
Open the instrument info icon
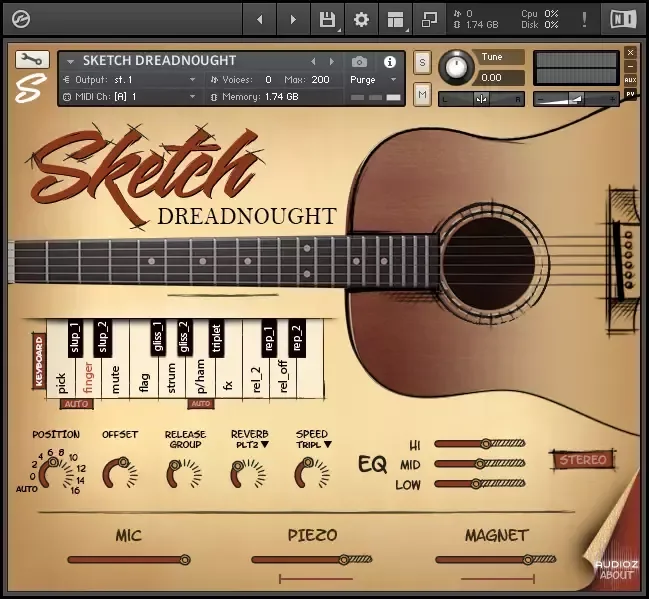tap(389, 62)
